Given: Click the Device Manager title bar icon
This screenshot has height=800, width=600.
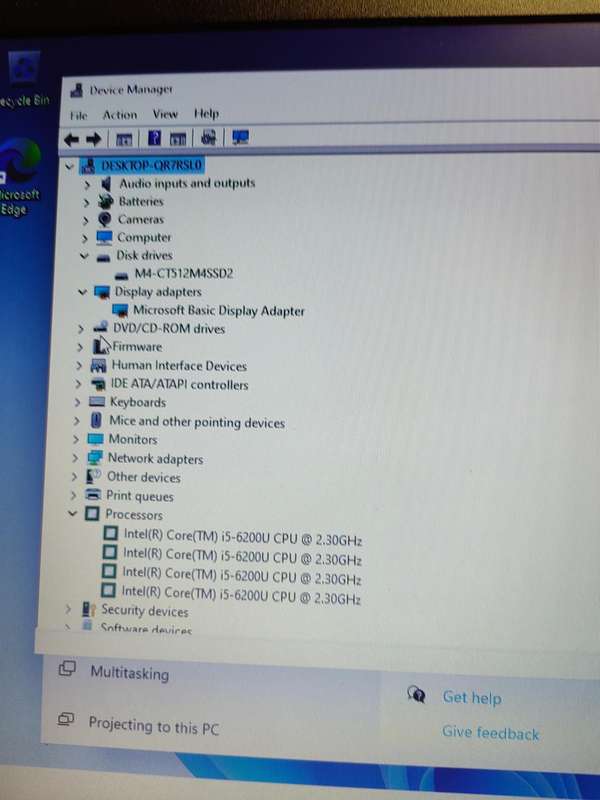Looking at the screenshot, I should (x=77, y=91).
